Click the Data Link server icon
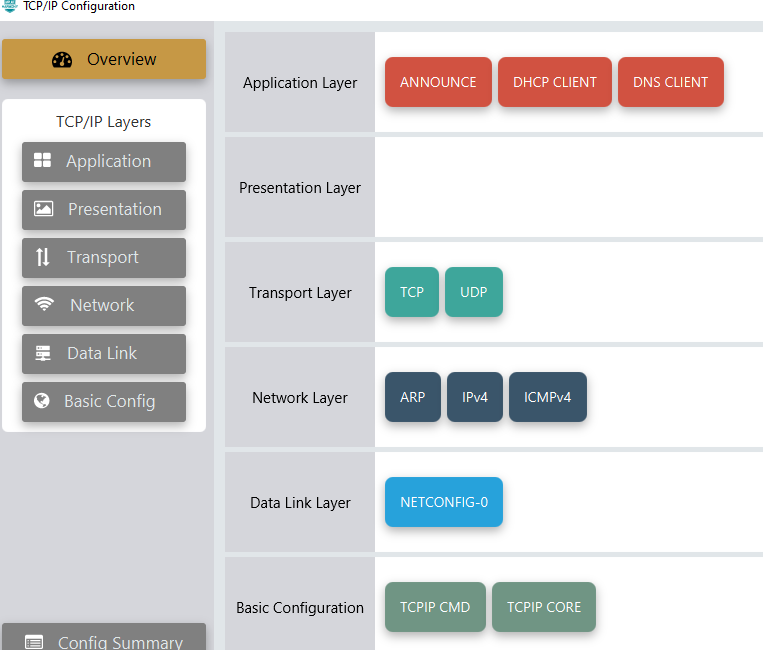Screen dimensions: 763x650 point(43,353)
